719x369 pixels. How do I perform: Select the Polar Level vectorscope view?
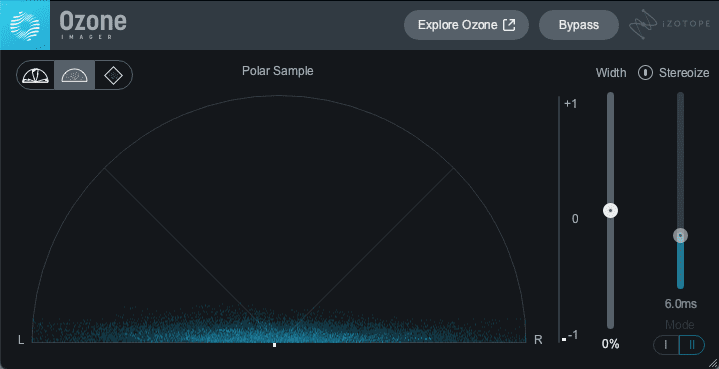click(36, 75)
